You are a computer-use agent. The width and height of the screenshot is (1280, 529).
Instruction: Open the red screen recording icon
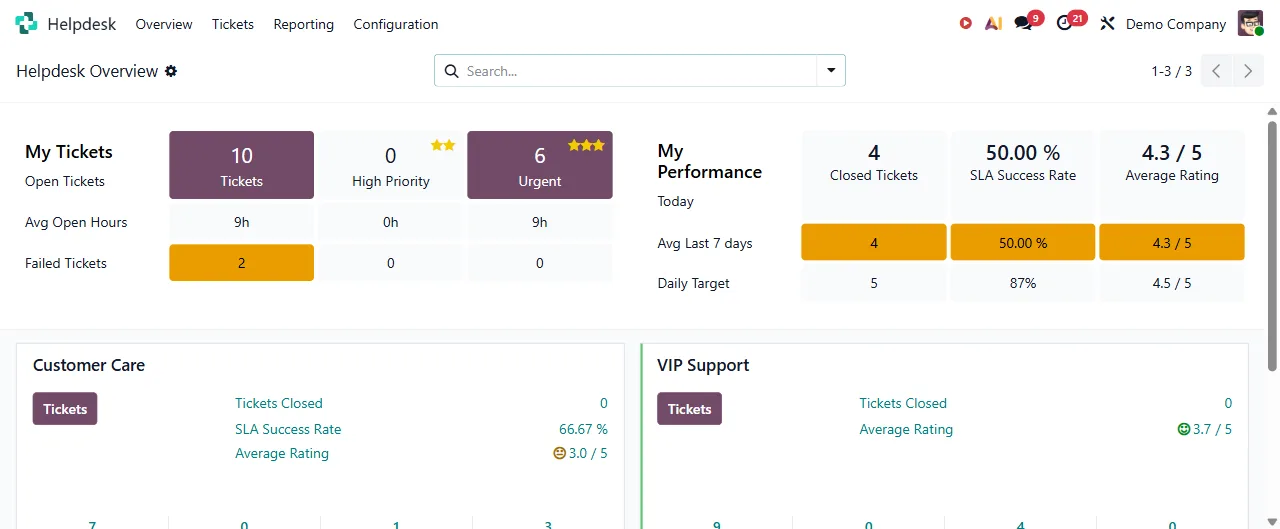965,23
